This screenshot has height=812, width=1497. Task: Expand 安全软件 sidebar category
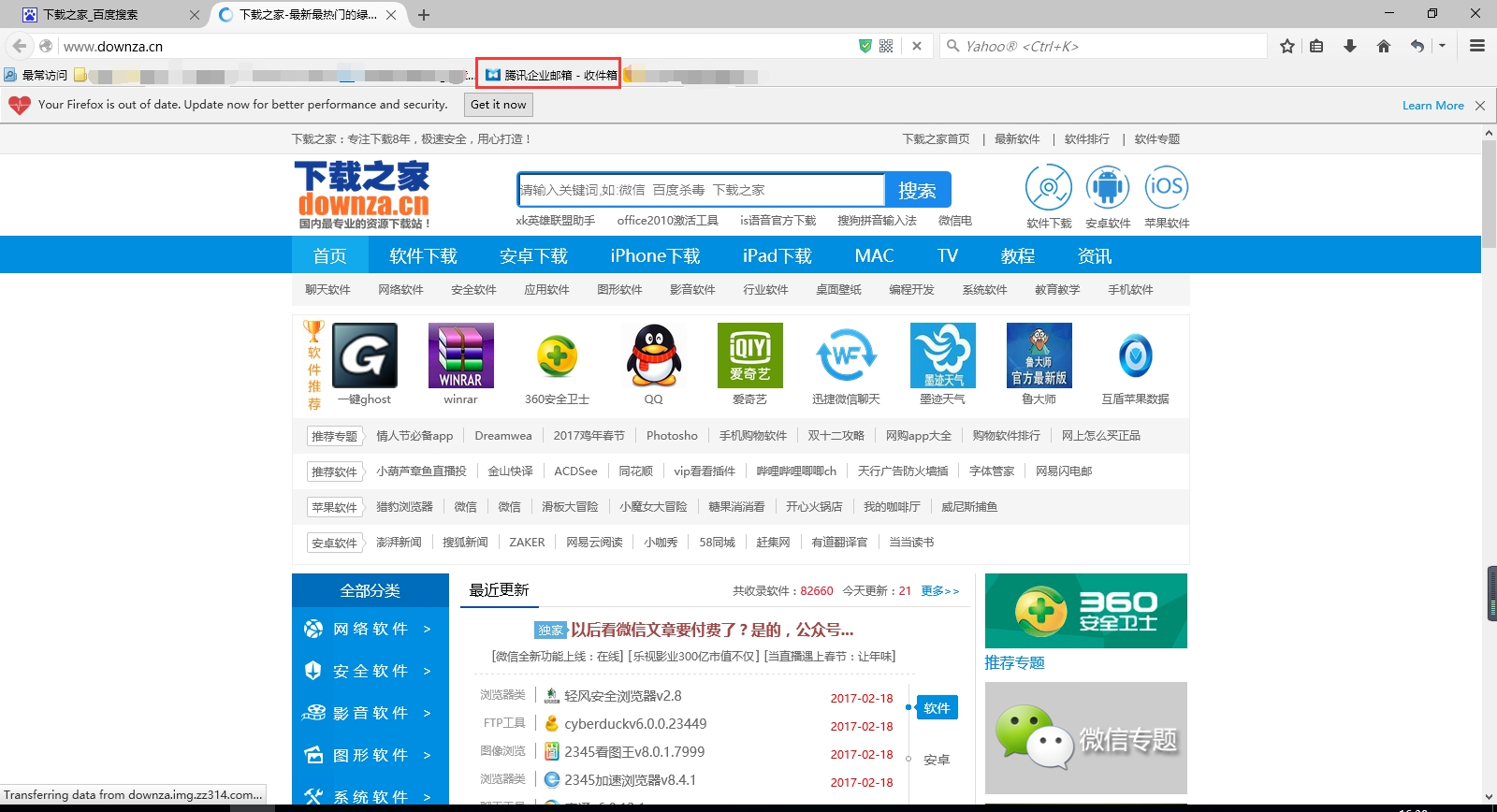371,671
